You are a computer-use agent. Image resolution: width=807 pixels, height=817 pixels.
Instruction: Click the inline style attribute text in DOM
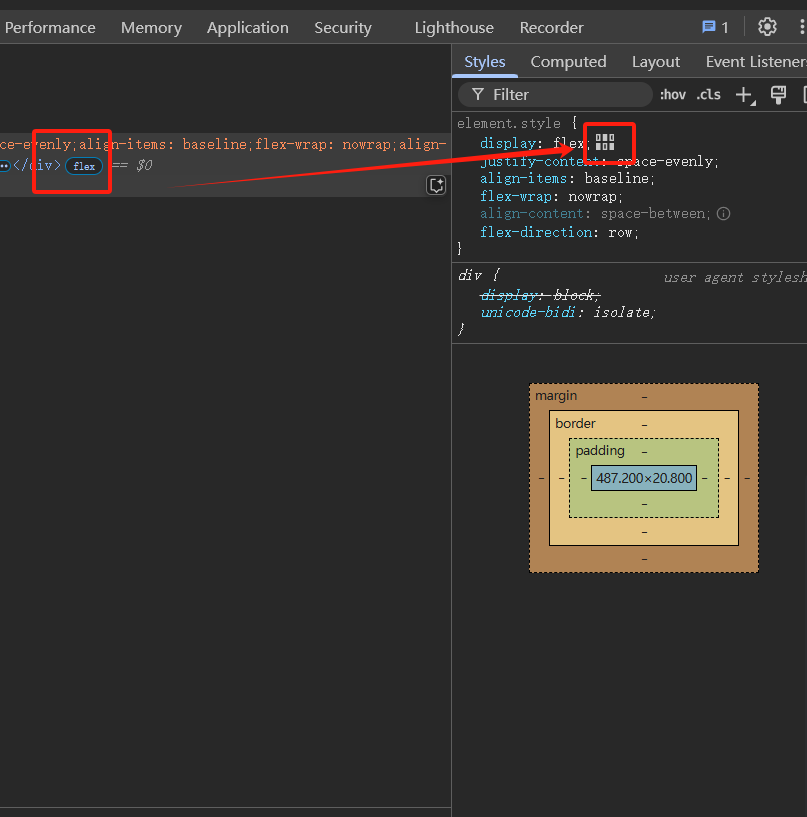223,144
